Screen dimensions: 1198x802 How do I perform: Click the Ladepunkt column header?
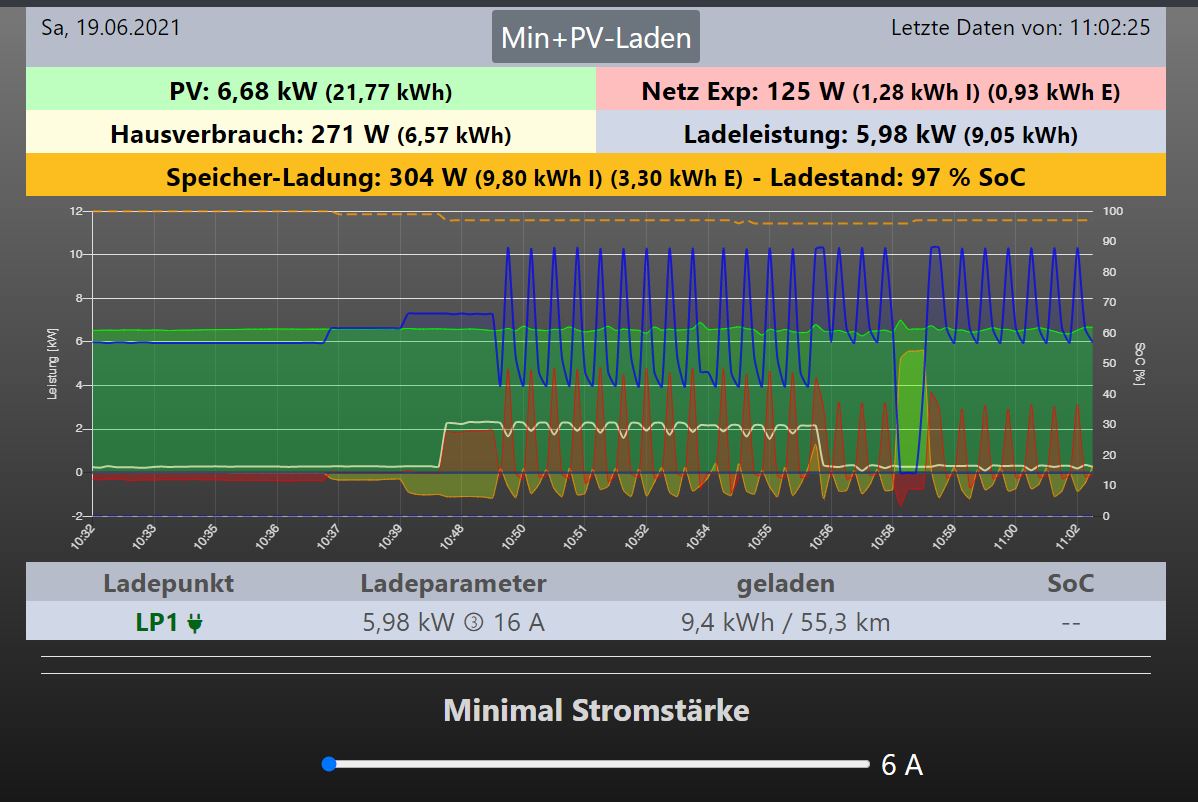pos(168,583)
